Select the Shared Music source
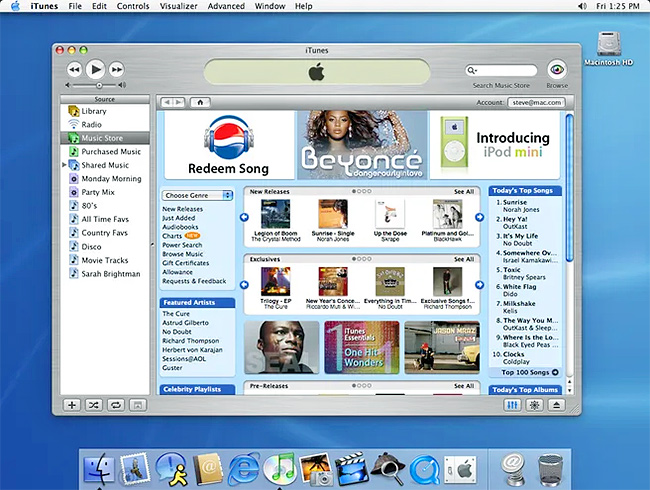 click(105, 165)
